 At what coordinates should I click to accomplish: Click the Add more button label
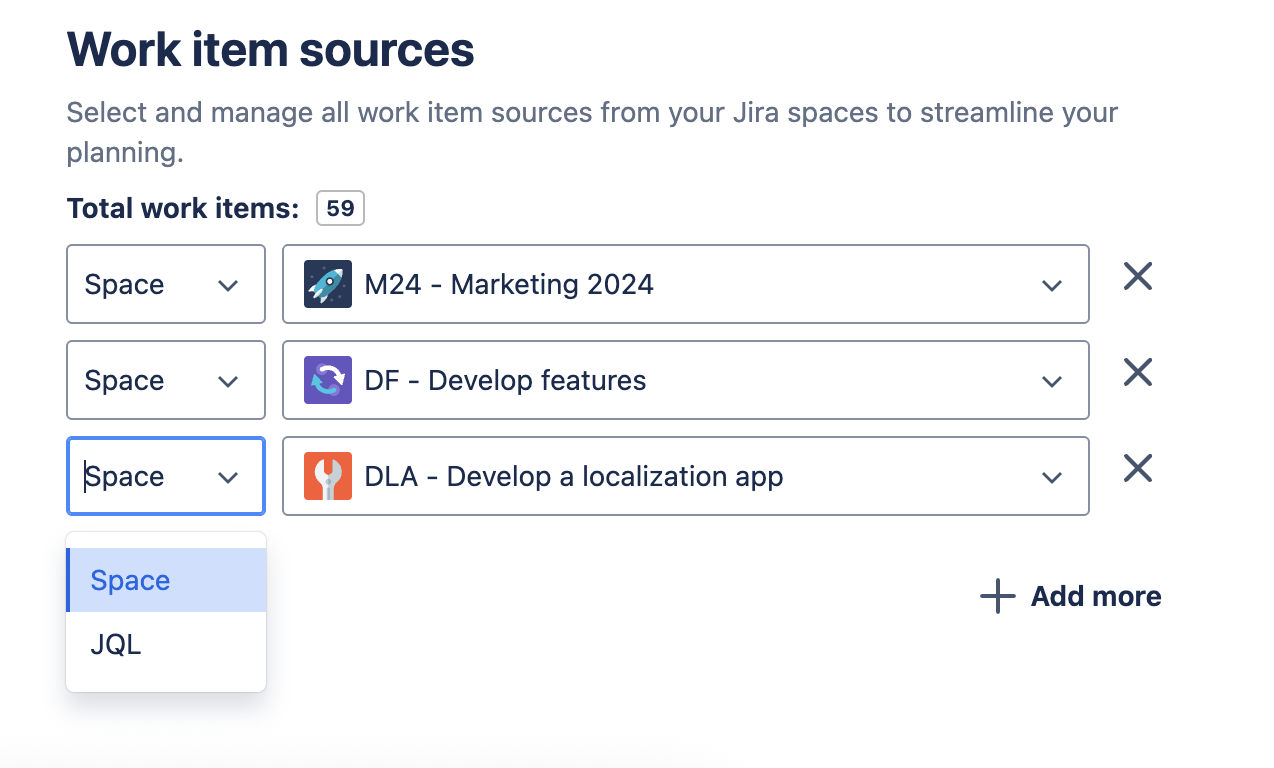tap(1096, 597)
